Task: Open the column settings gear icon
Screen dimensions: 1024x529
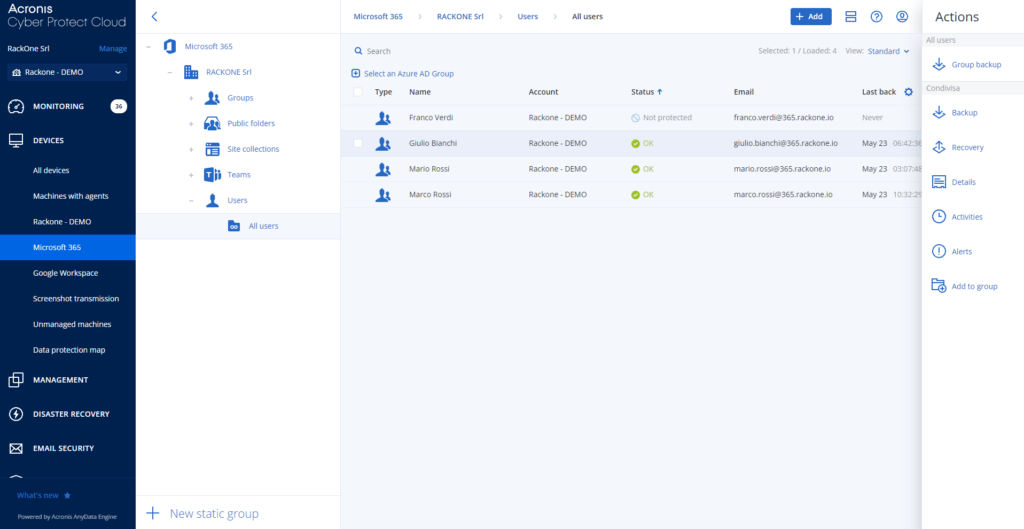Action: tap(908, 92)
